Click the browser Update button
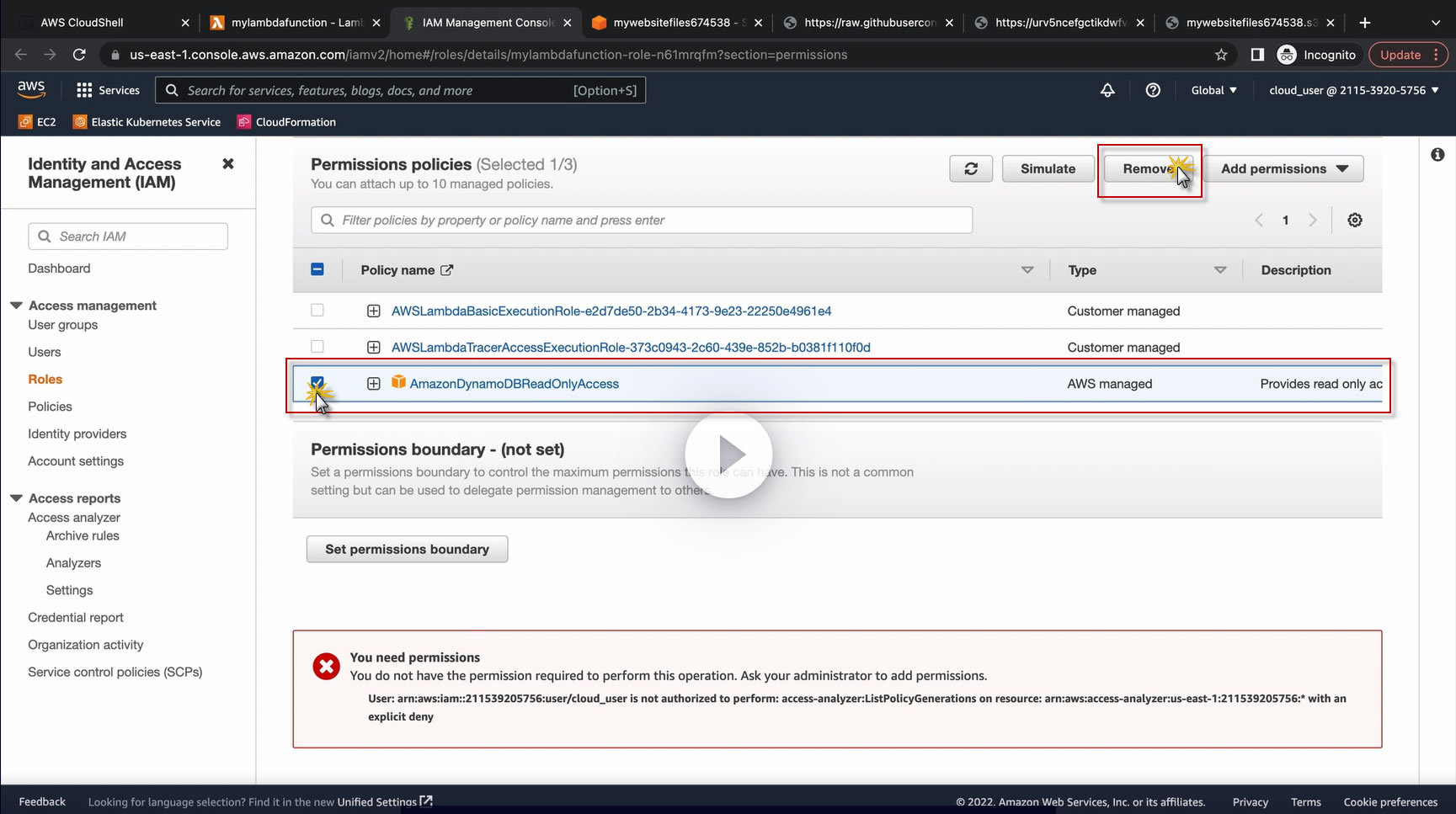Viewport: 1456px width, 814px height. 1408,55
